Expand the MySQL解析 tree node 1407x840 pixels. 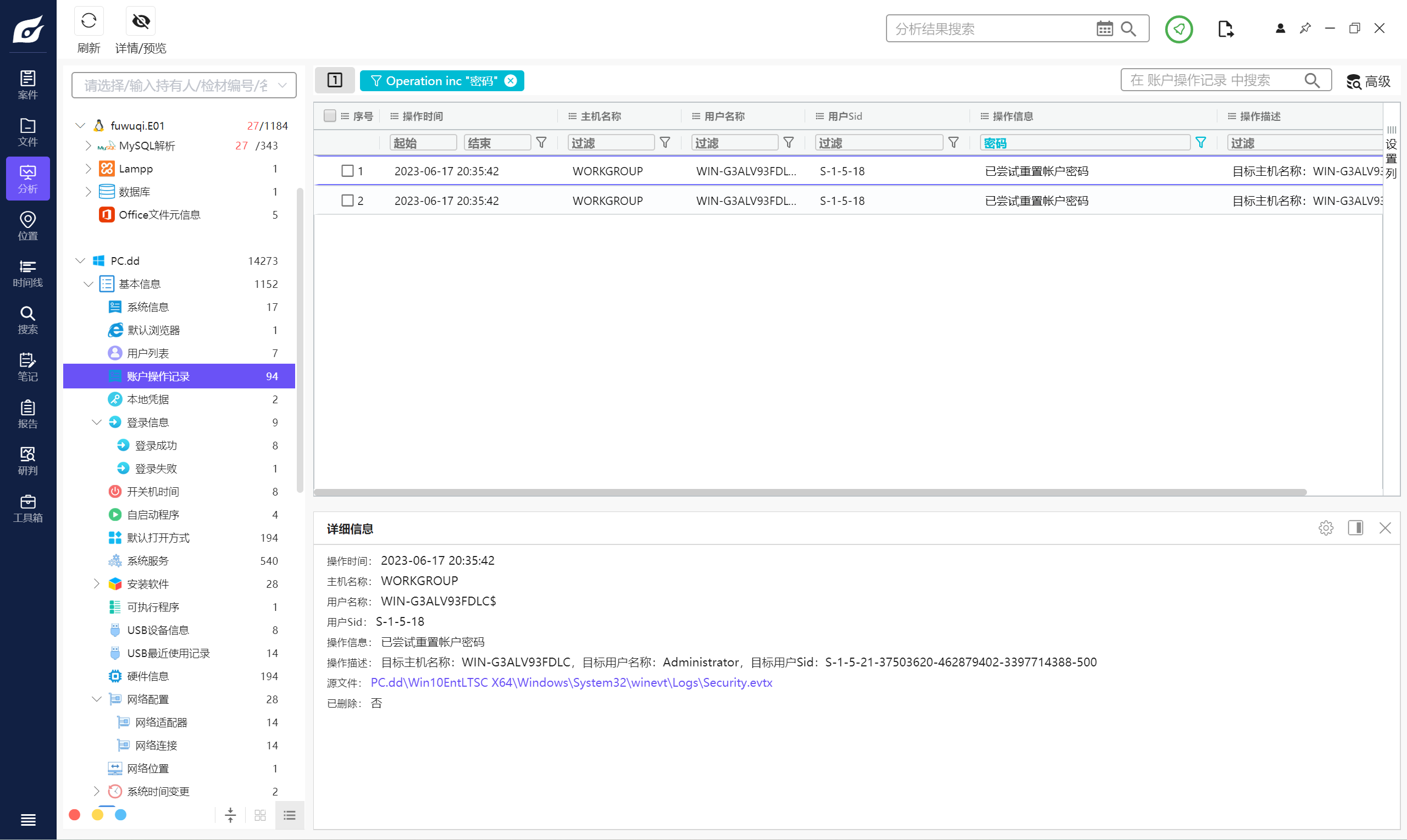click(x=88, y=146)
